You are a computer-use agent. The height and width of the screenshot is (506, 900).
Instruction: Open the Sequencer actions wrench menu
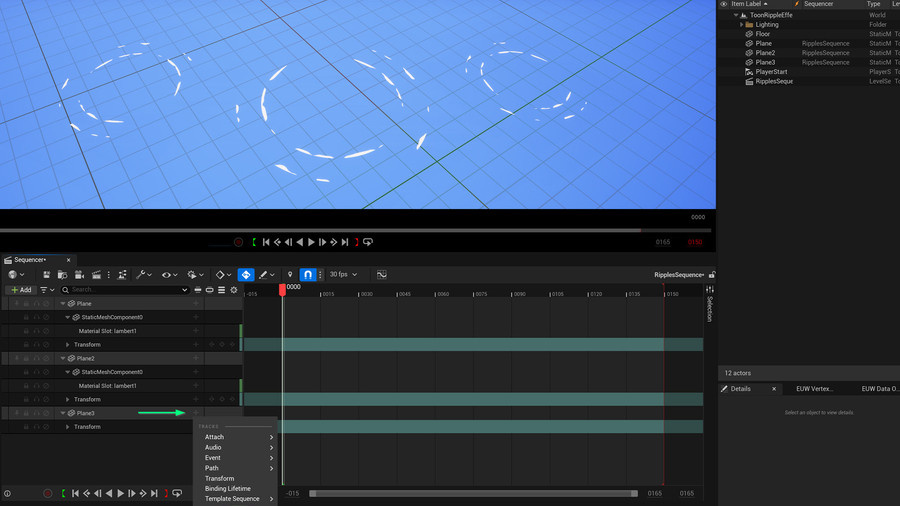[143, 275]
